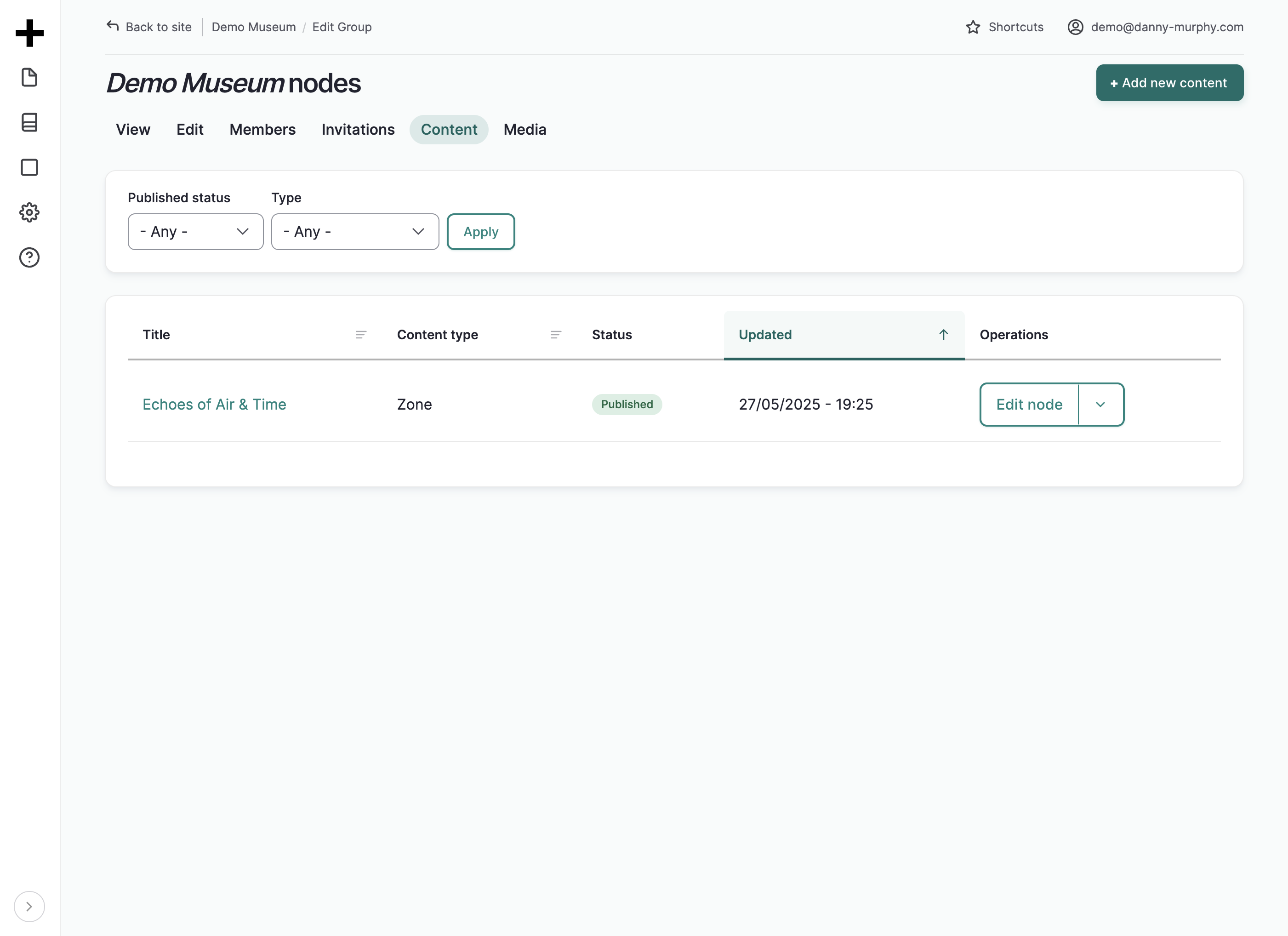Viewport: 1288px width, 936px height.
Task: Switch to the Media tab
Action: pyautogui.click(x=525, y=130)
